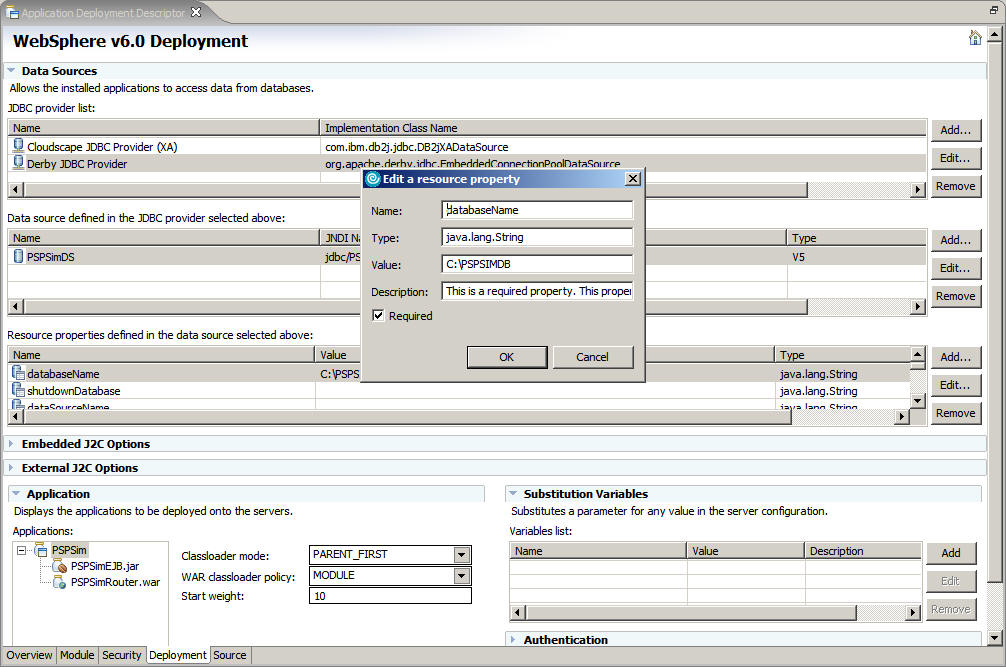Switch to the Security tab

pyautogui.click(x=121, y=655)
